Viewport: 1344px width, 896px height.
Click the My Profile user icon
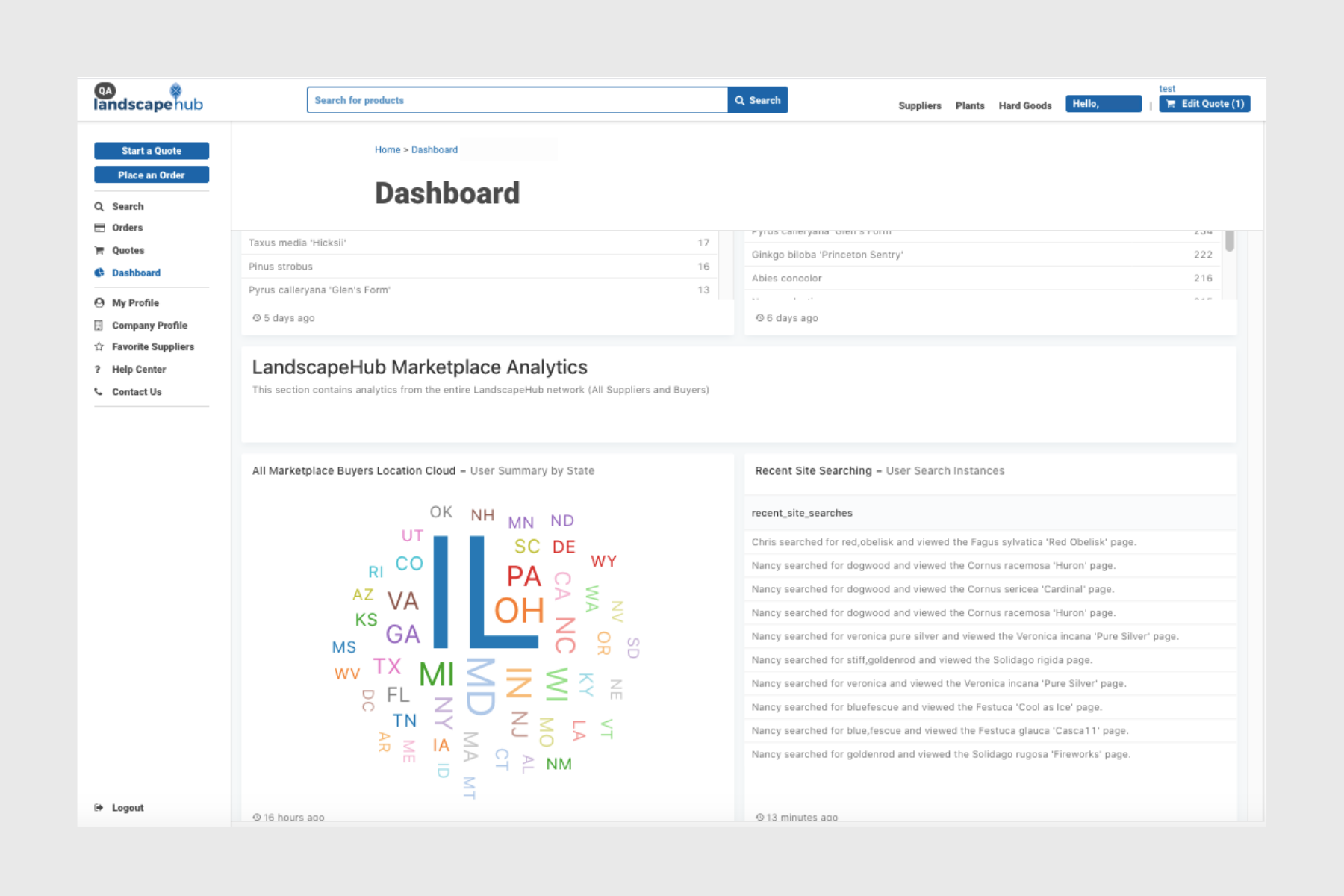coord(99,303)
